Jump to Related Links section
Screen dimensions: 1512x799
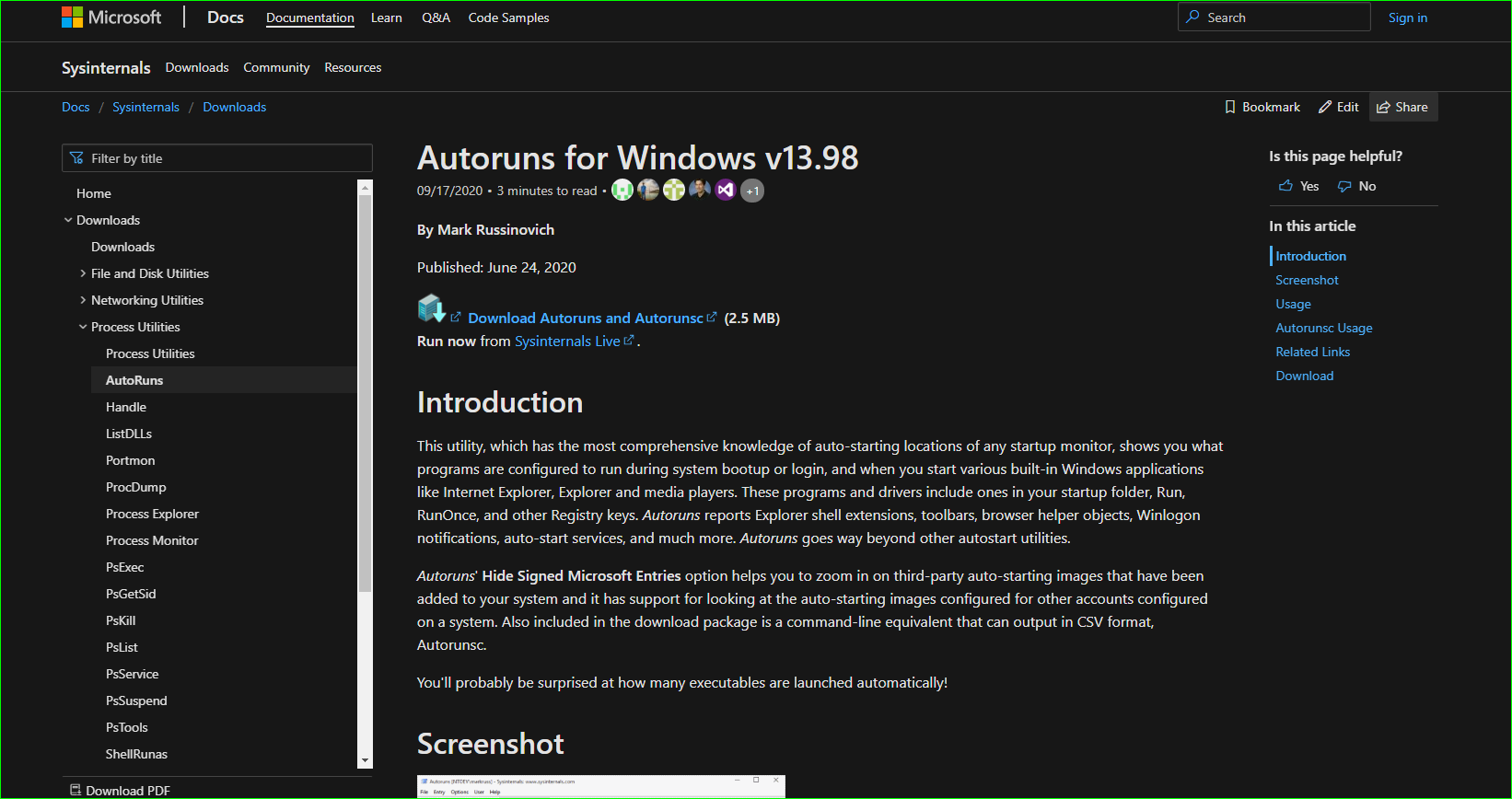(1312, 352)
